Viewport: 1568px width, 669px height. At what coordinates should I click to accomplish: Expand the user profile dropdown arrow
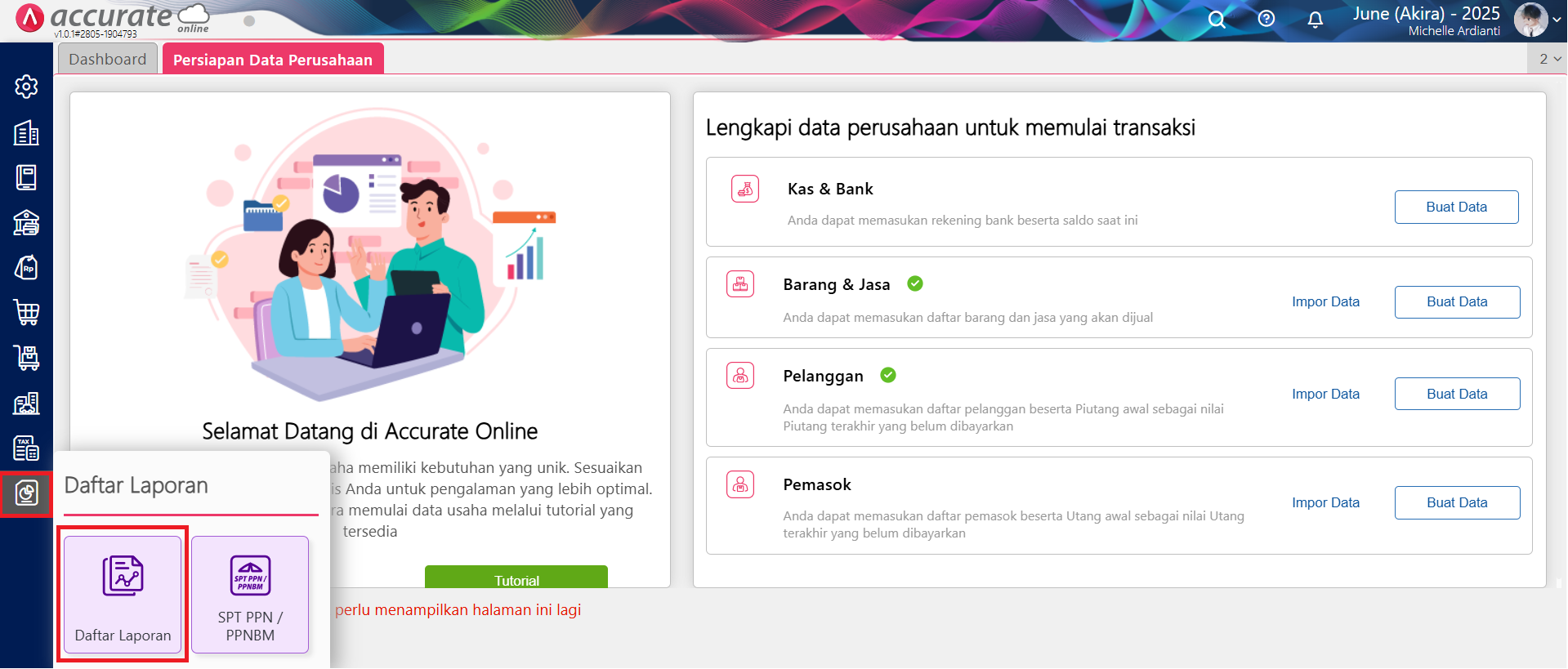pyautogui.click(x=1556, y=20)
